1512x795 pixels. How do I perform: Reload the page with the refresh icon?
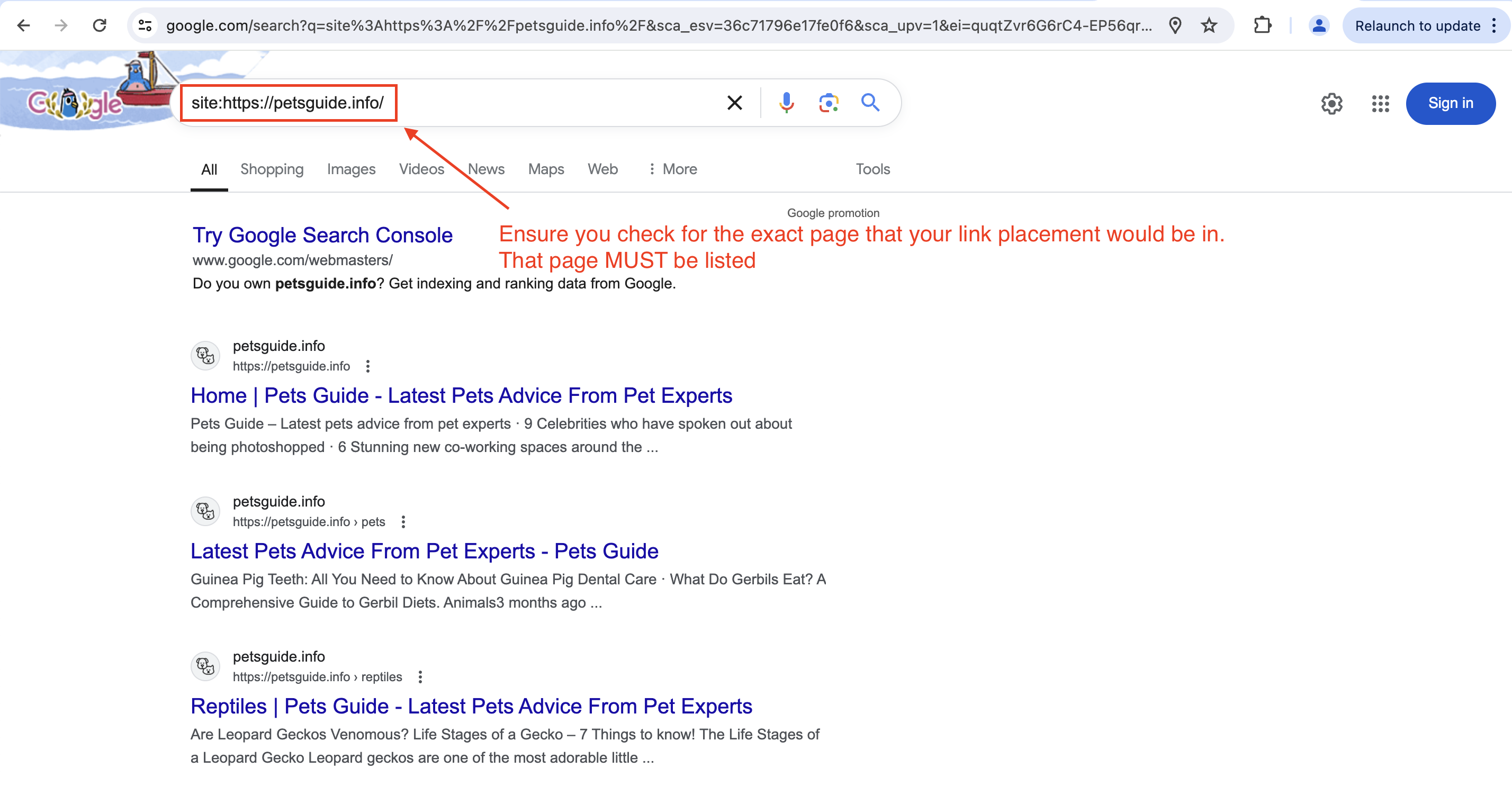coord(100,25)
